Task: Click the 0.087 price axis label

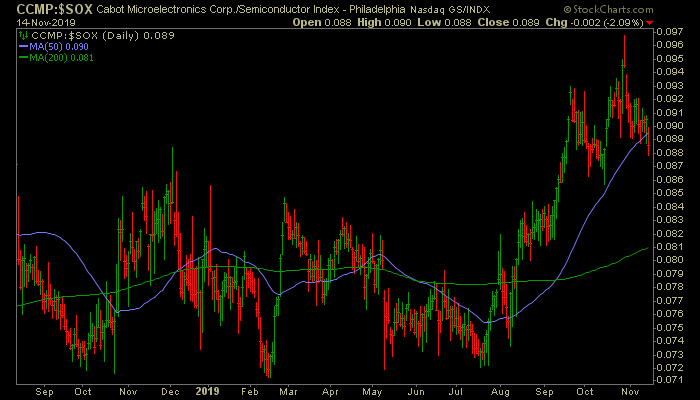Action: 670,166
